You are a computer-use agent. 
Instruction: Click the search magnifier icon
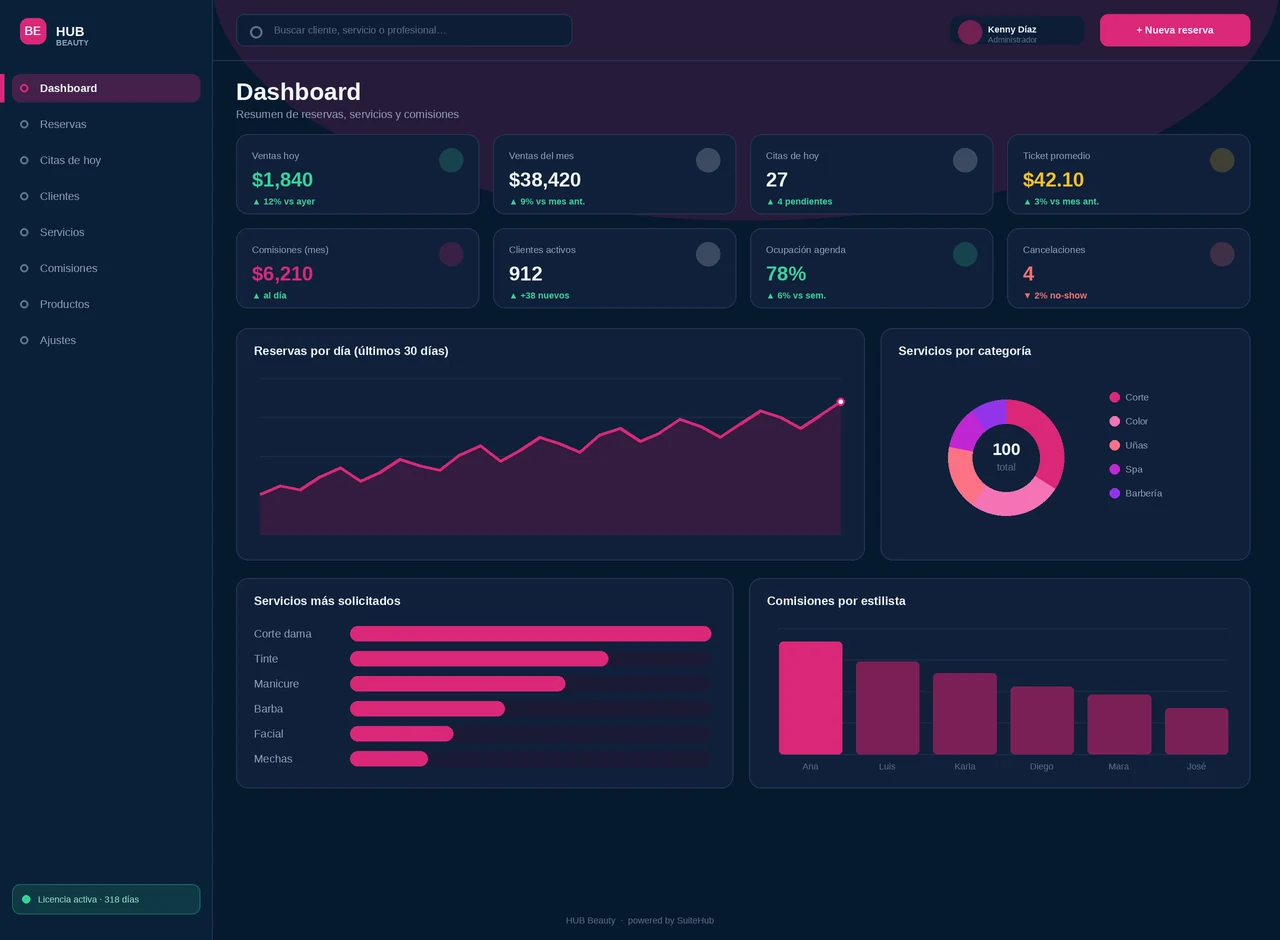[256, 32]
